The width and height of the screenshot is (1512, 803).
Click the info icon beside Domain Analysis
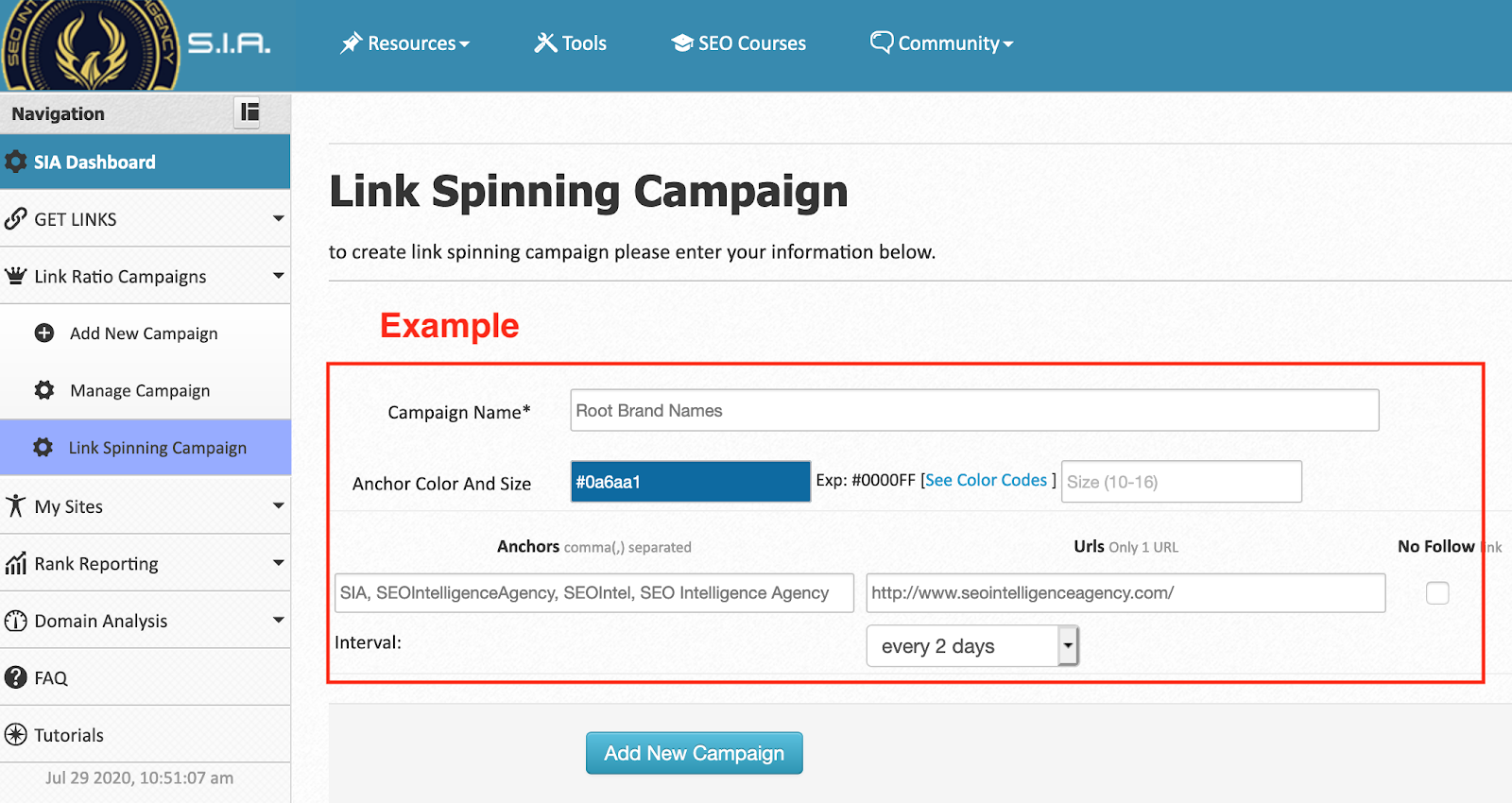16,621
